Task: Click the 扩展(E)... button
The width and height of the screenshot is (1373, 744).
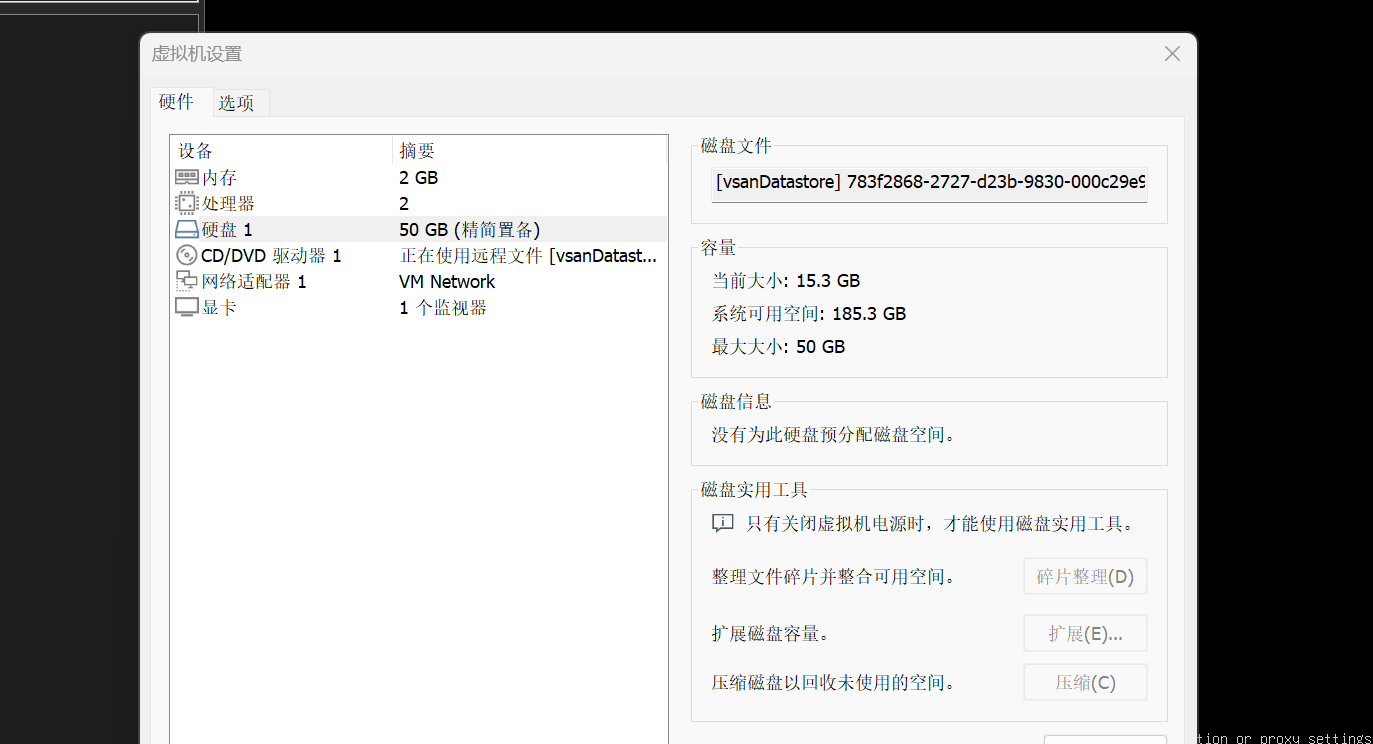Action: pyautogui.click(x=1085, y=633)
